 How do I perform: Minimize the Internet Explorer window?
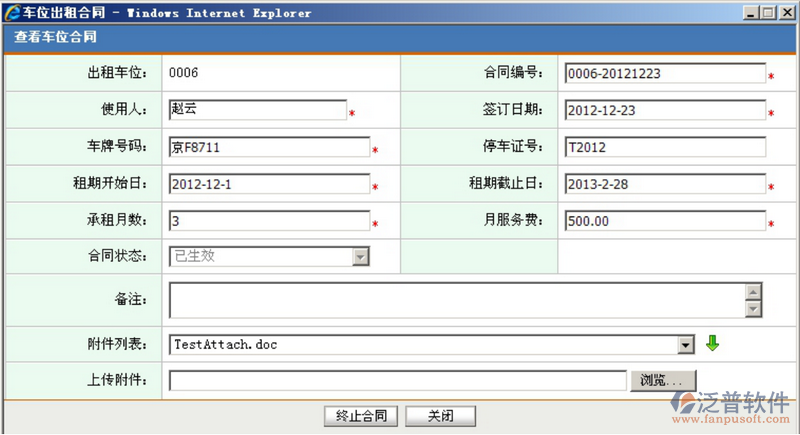(x=750, y=13)
